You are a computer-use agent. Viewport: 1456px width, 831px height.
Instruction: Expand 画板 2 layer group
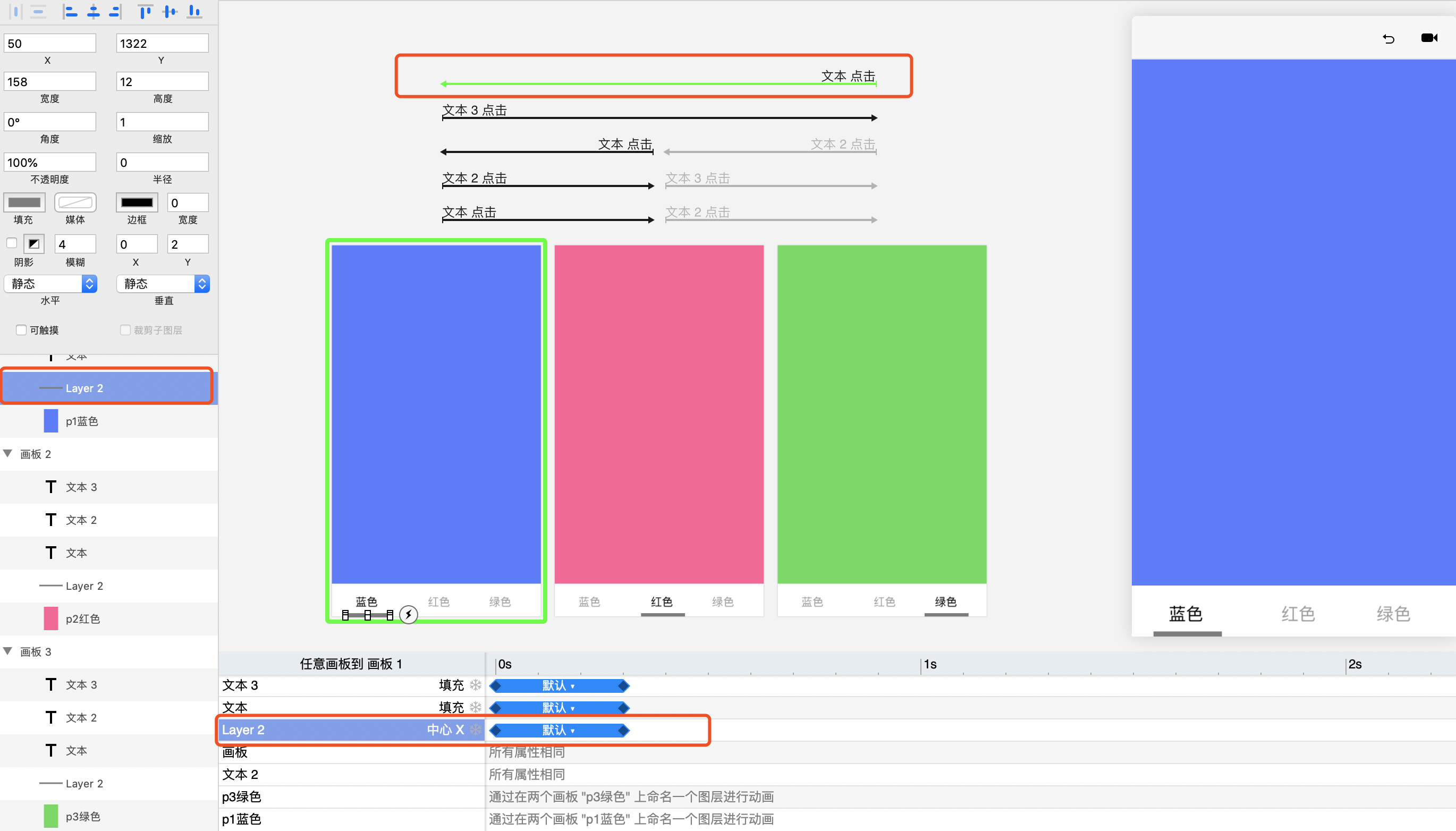click(x=9, y=454)
